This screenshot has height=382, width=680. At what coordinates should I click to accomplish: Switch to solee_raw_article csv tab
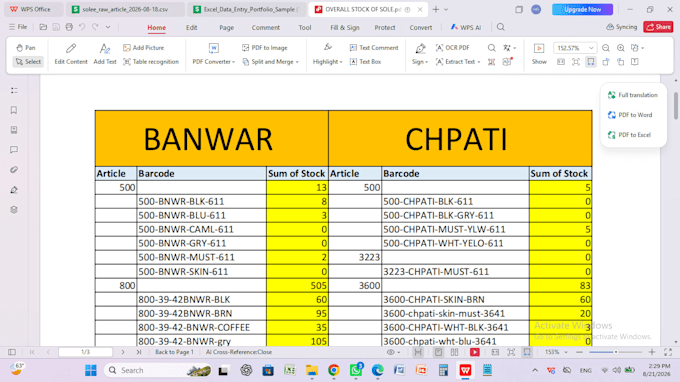pyautogui.click(x=125, y=9)
